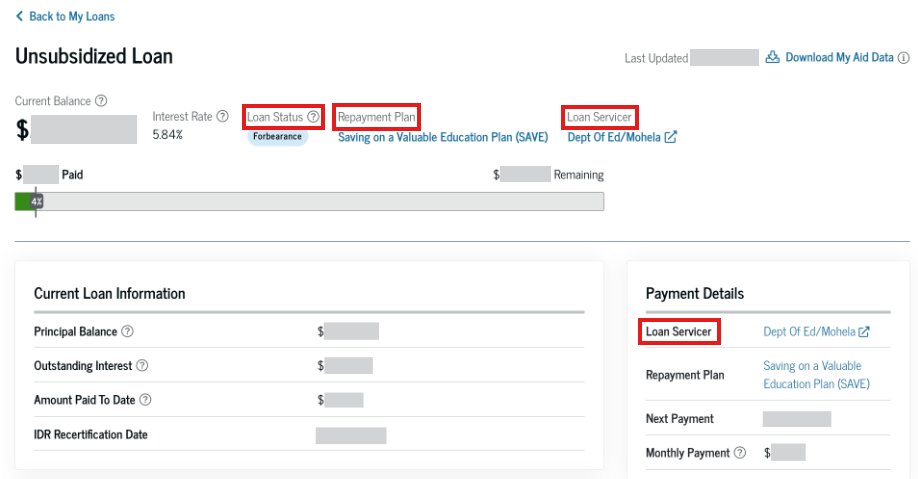Open Outstanding Interest help icon

pyautogui.click(x=142, y=365)
